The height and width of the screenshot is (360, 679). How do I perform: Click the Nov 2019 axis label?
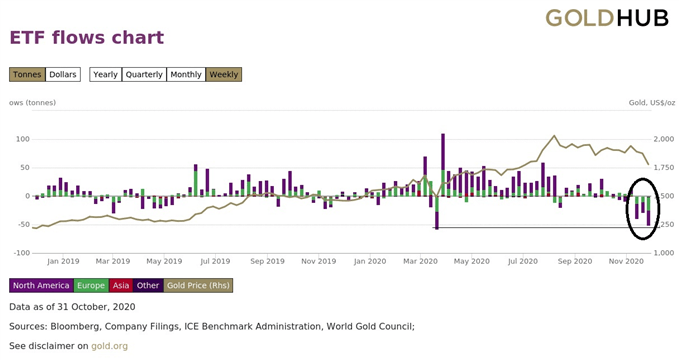[319, 261]
